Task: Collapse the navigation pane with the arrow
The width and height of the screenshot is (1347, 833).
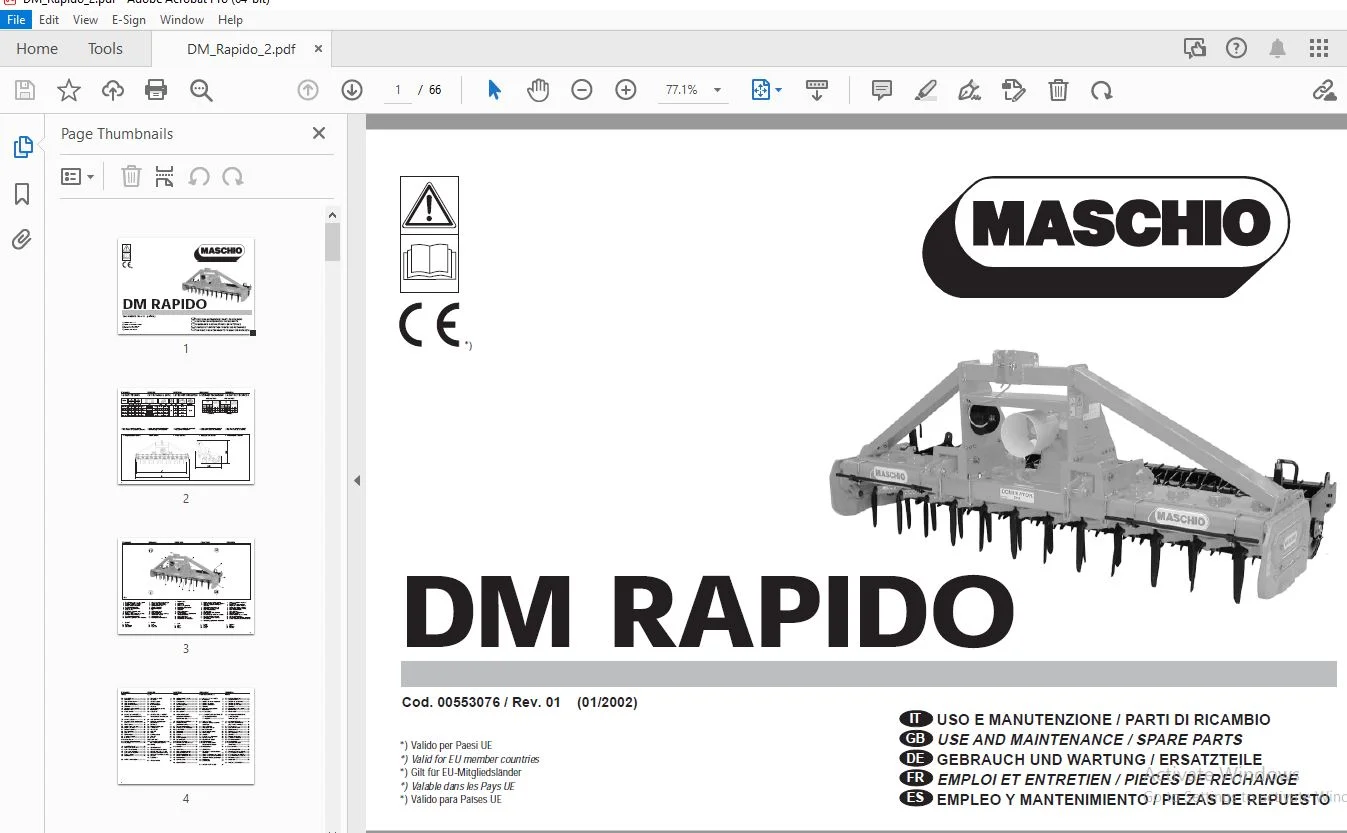Action: [357, 480]
